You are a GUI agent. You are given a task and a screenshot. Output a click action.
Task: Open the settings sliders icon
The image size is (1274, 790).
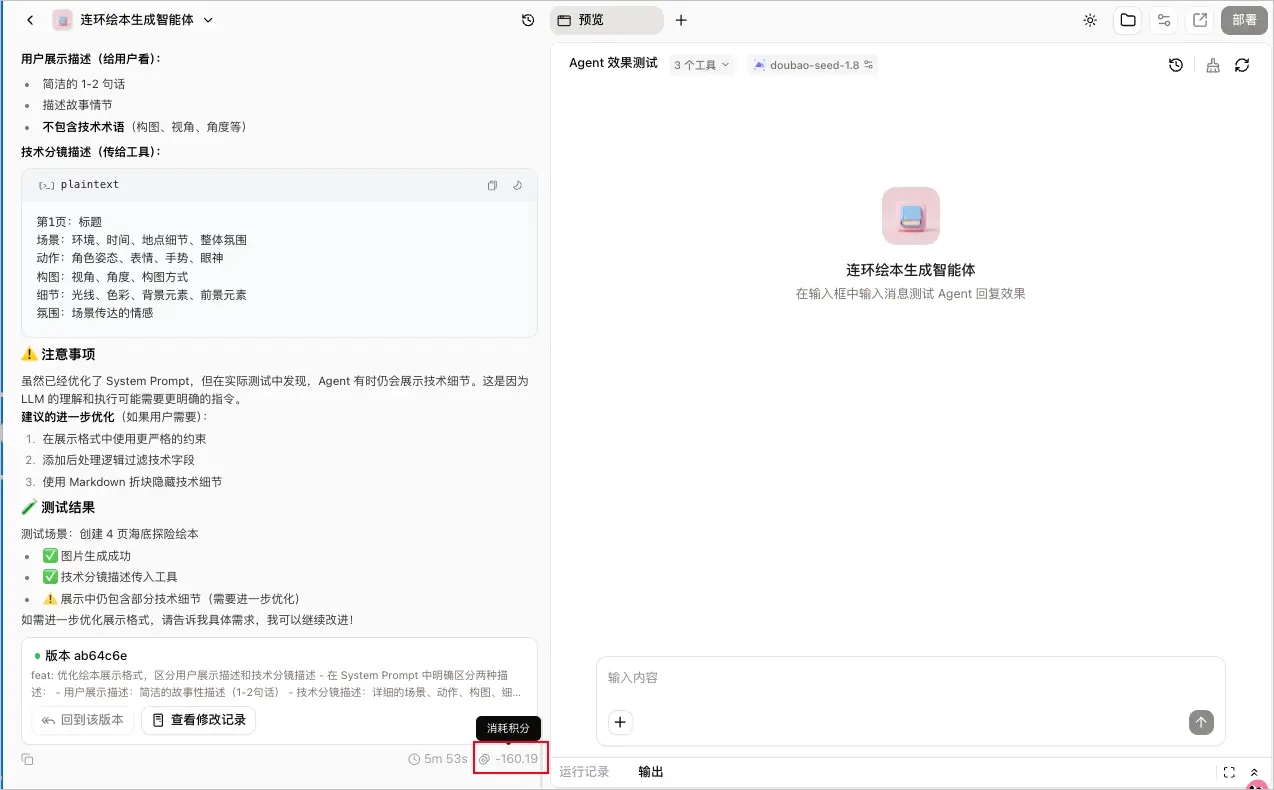(x=1164, y=20)
